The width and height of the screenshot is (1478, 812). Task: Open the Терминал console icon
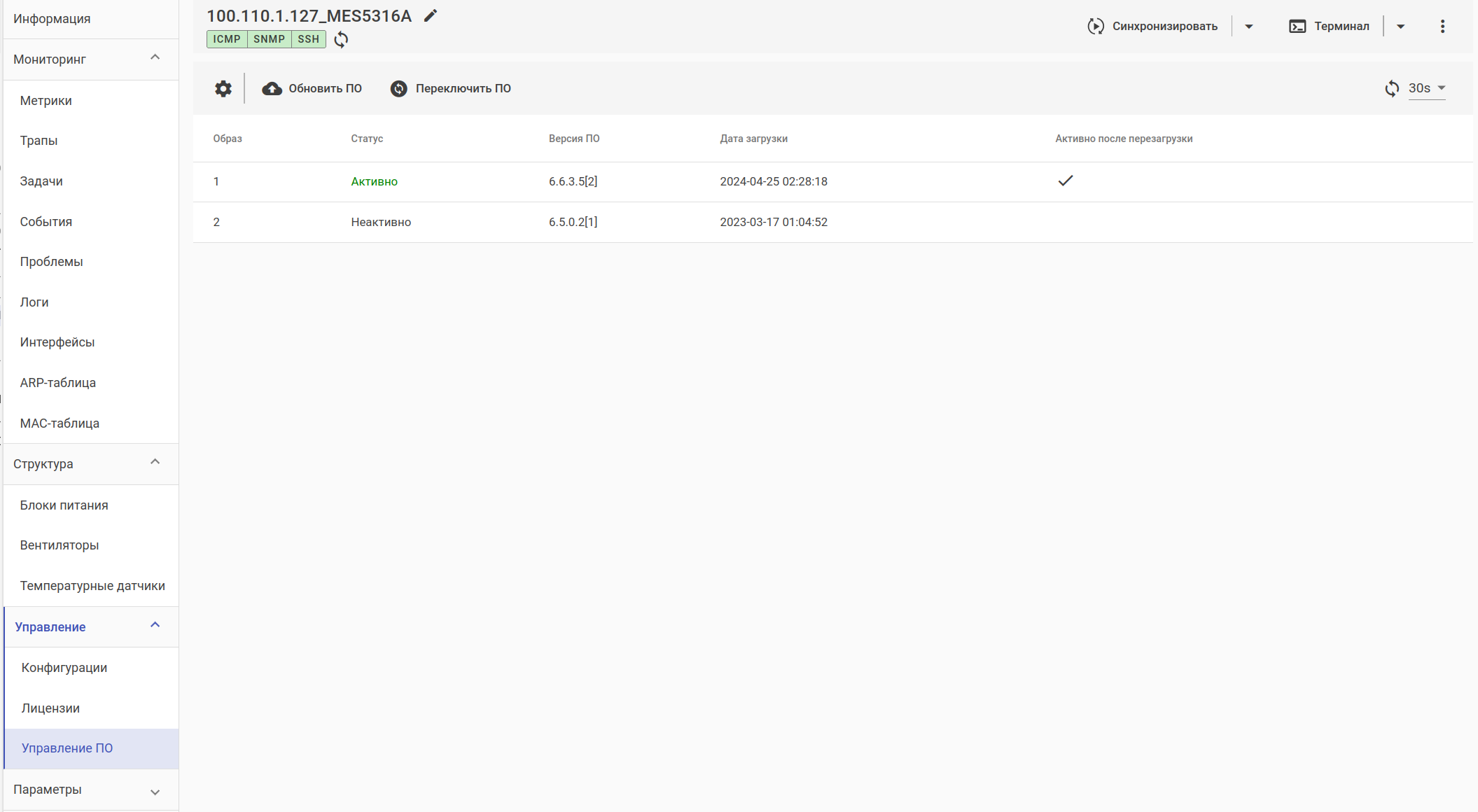[1297, 27]
